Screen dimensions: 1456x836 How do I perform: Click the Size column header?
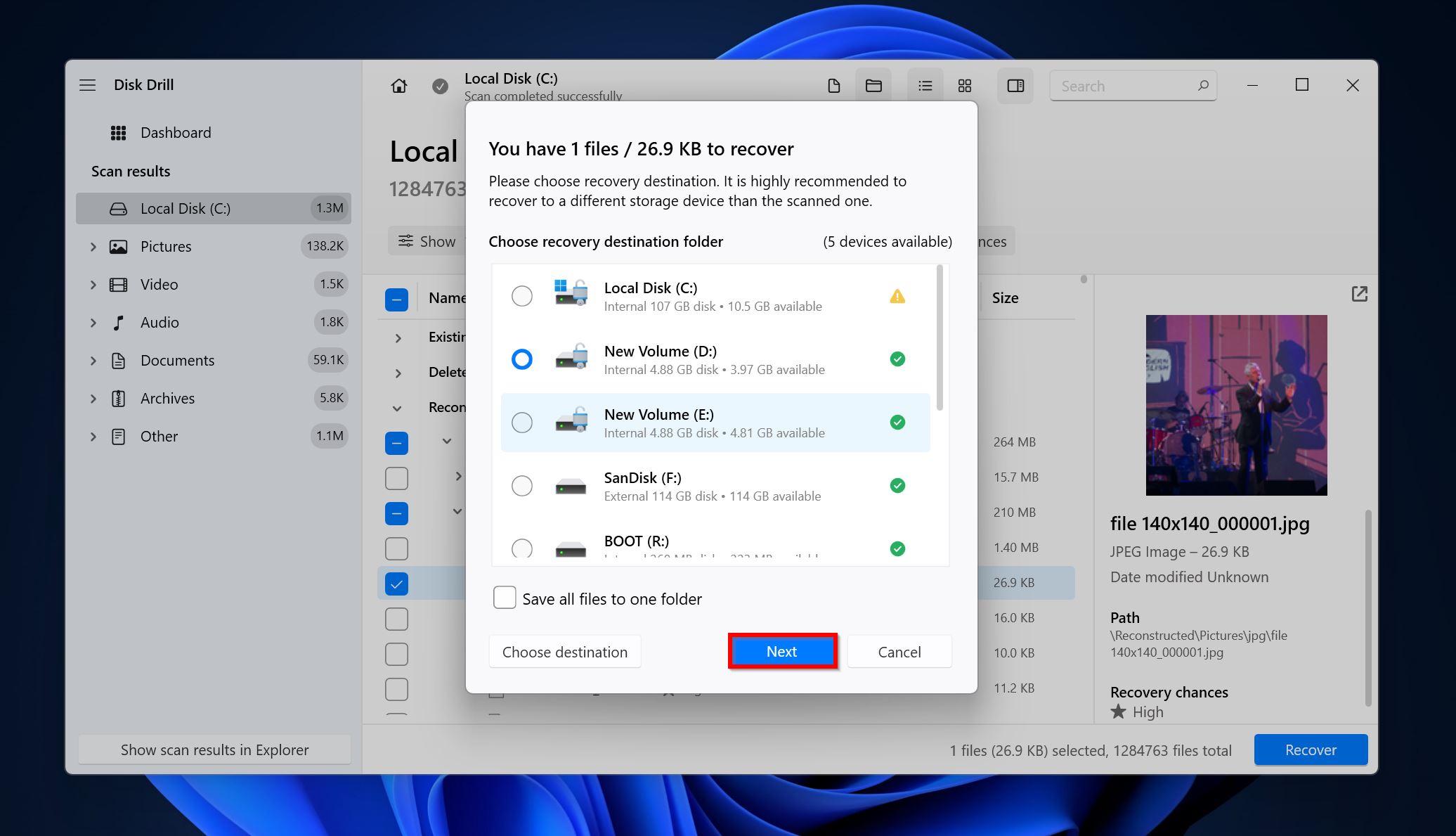1005,298
